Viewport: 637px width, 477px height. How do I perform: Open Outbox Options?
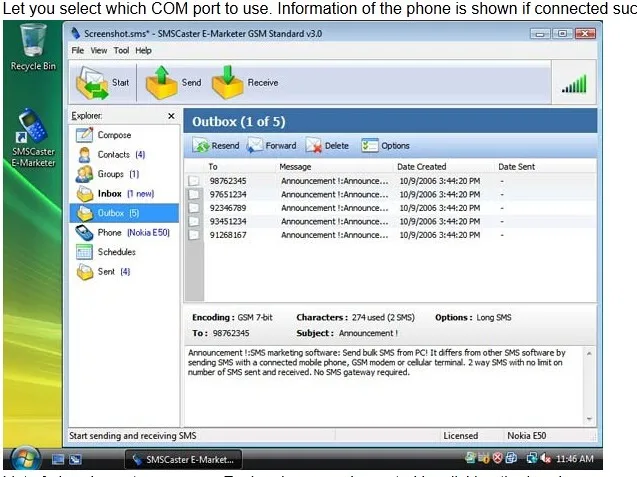(386, 145)
